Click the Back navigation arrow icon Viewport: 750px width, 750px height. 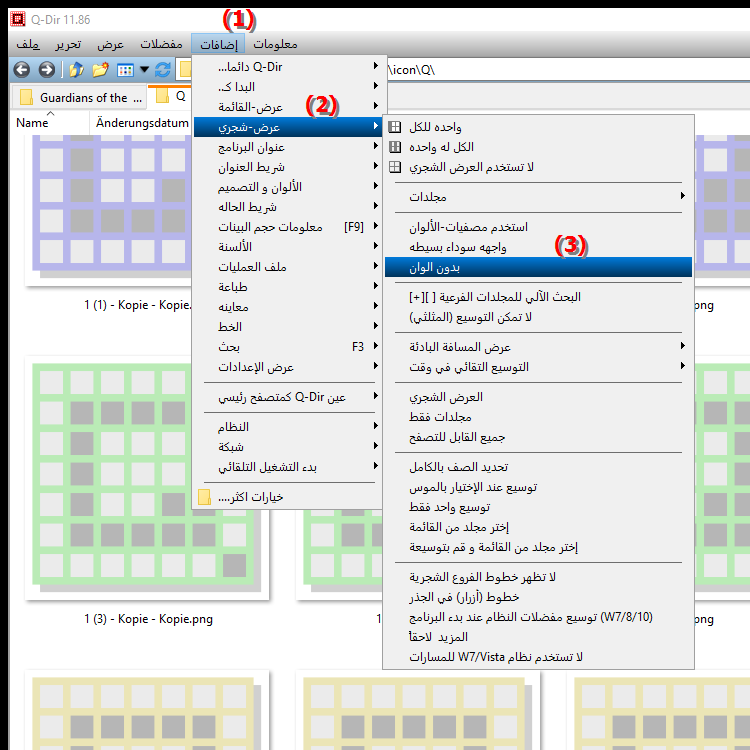(x=22, y=70)
